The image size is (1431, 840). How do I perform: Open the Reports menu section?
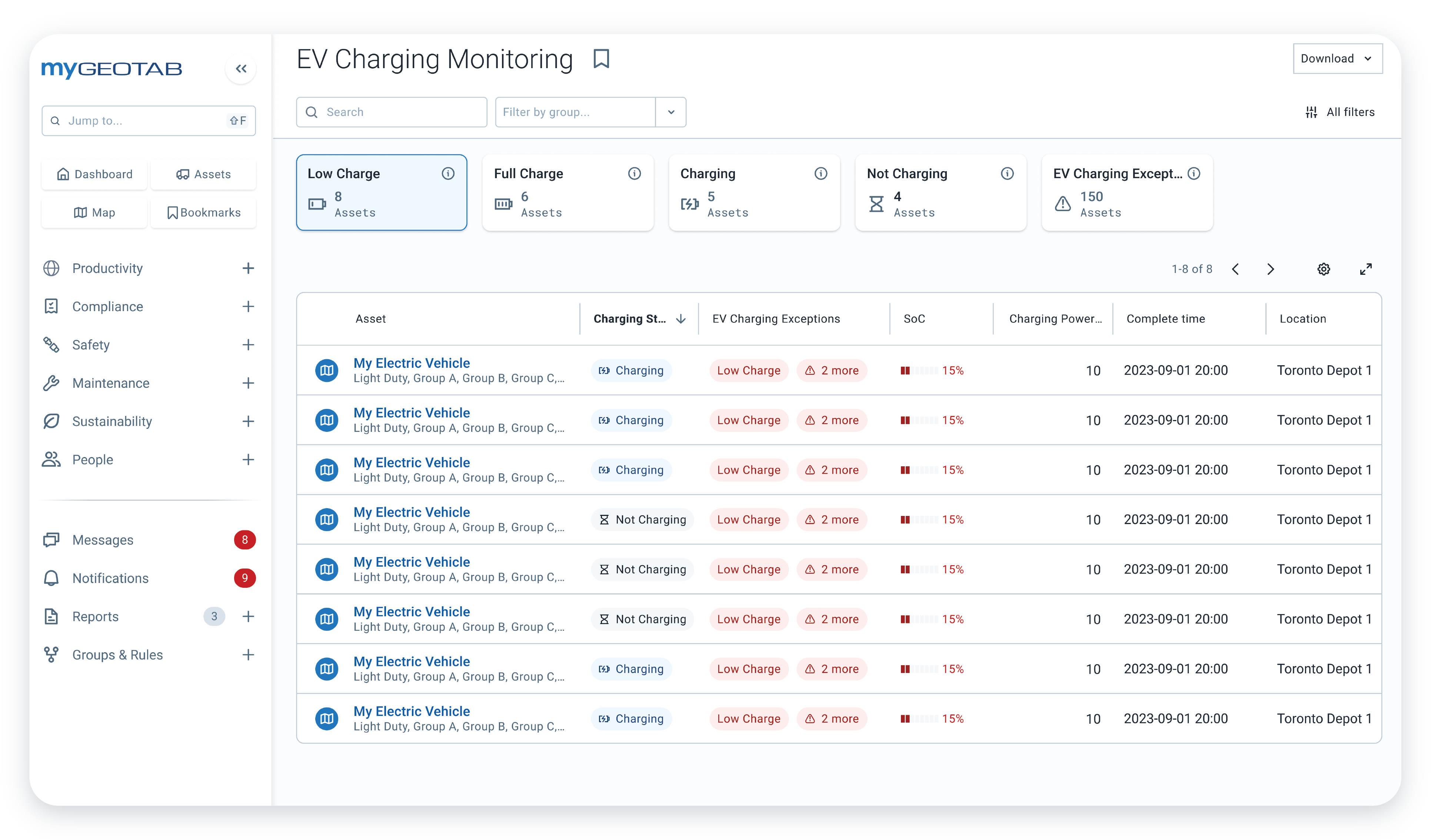click(x=96, y=616)
